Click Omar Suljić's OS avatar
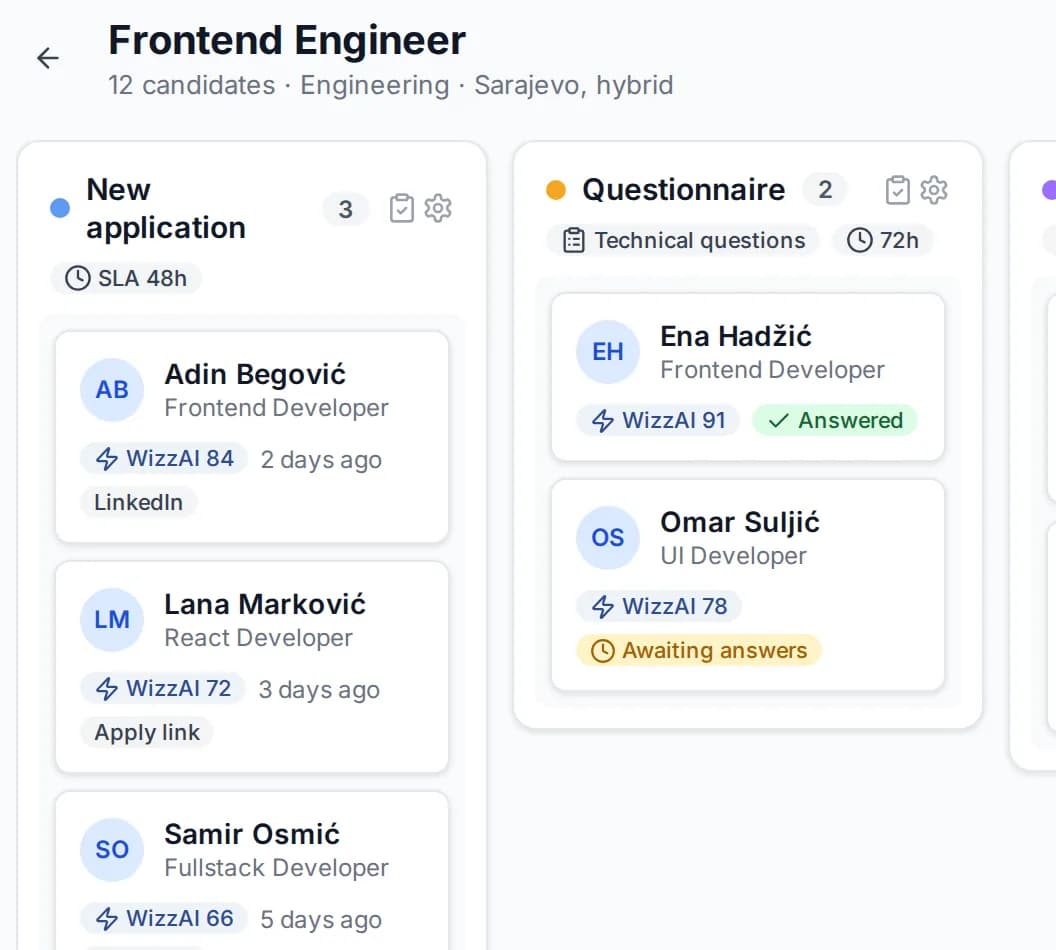The width and height of the screenshot is (1056, 950). tap(607, 538)
